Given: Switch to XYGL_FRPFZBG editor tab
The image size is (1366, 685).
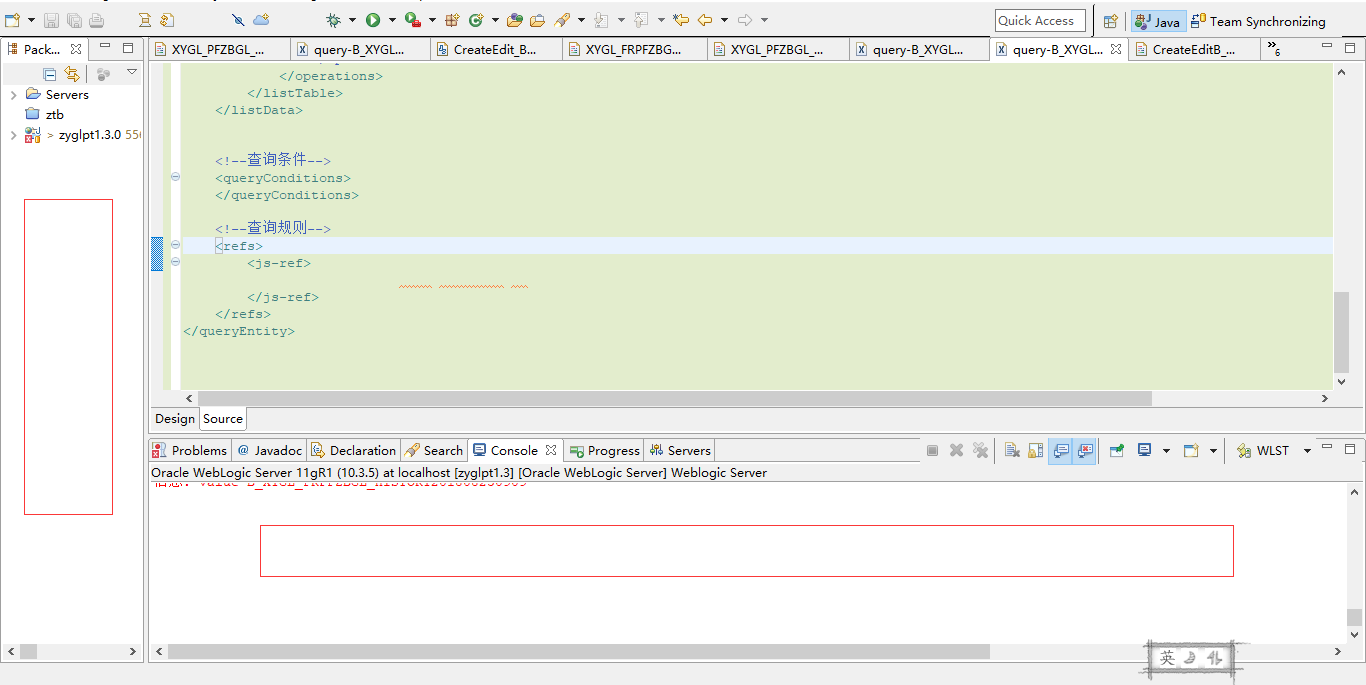Looking at the screenshot, I should (x=634, y=49).
